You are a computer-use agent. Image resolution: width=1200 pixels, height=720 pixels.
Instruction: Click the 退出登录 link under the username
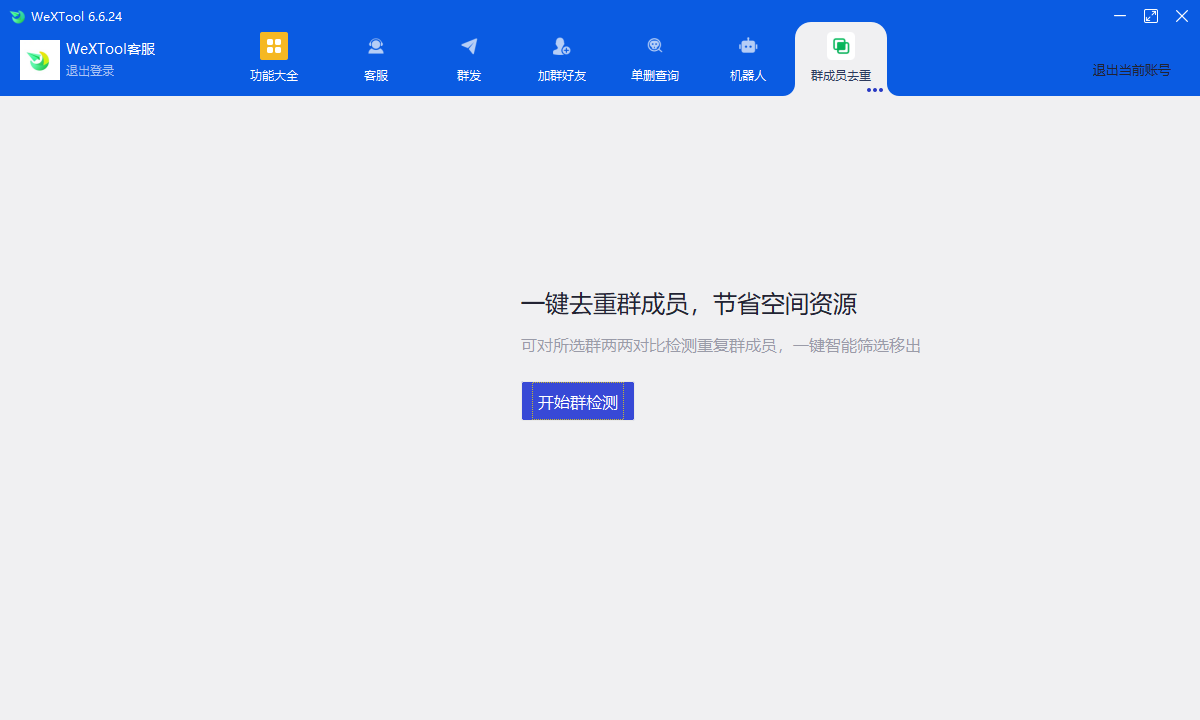point(90,71)
